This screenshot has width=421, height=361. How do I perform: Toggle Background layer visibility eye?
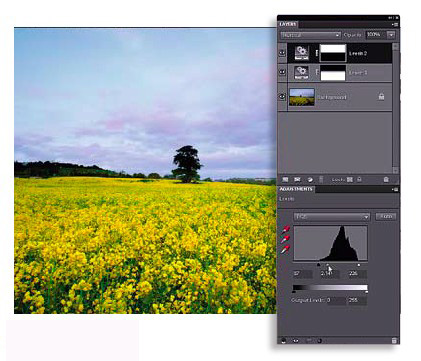click(282, 97)
